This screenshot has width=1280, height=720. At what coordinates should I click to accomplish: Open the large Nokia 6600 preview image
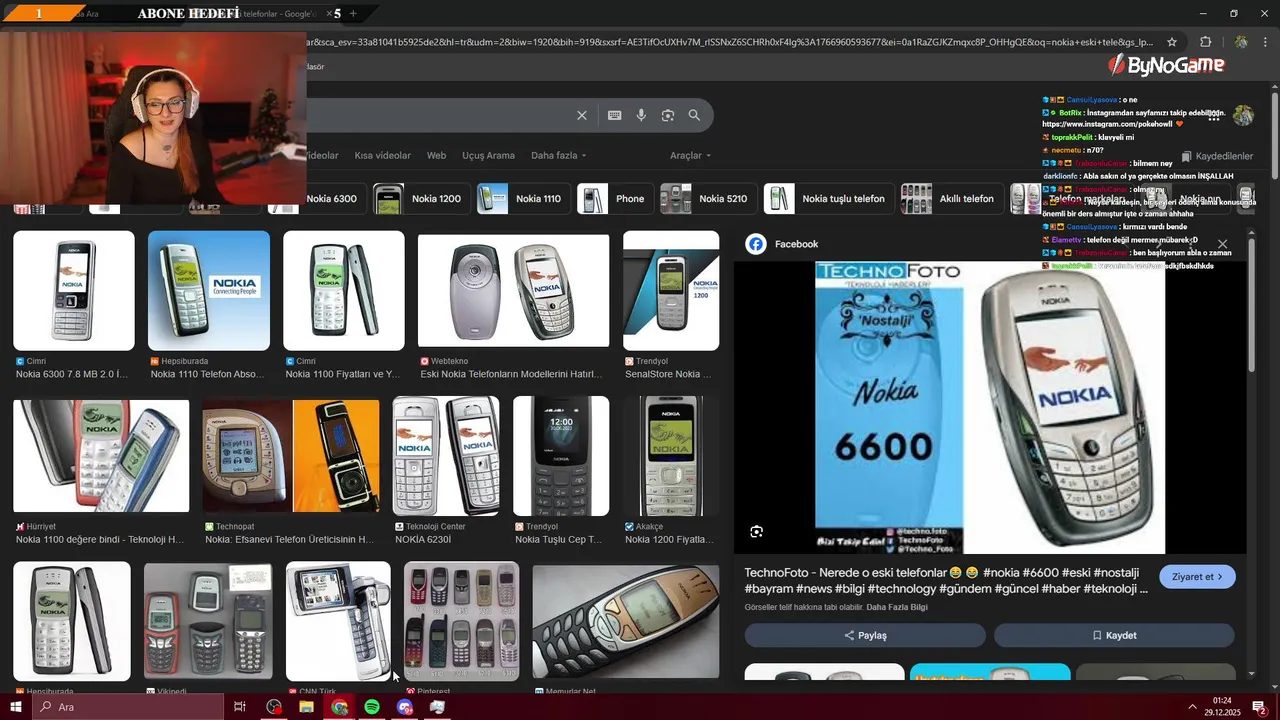(x=990, y=407)
